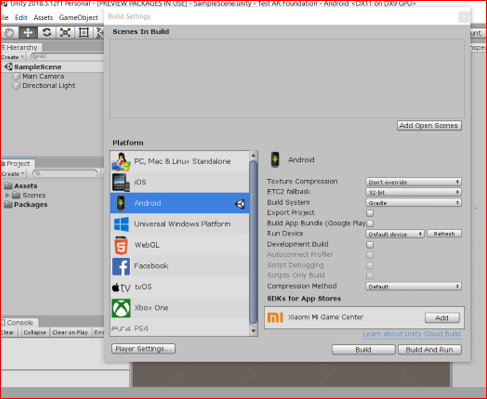Click the PC, Mac & Linux Standalone platform icon

(x=121, y=161)
